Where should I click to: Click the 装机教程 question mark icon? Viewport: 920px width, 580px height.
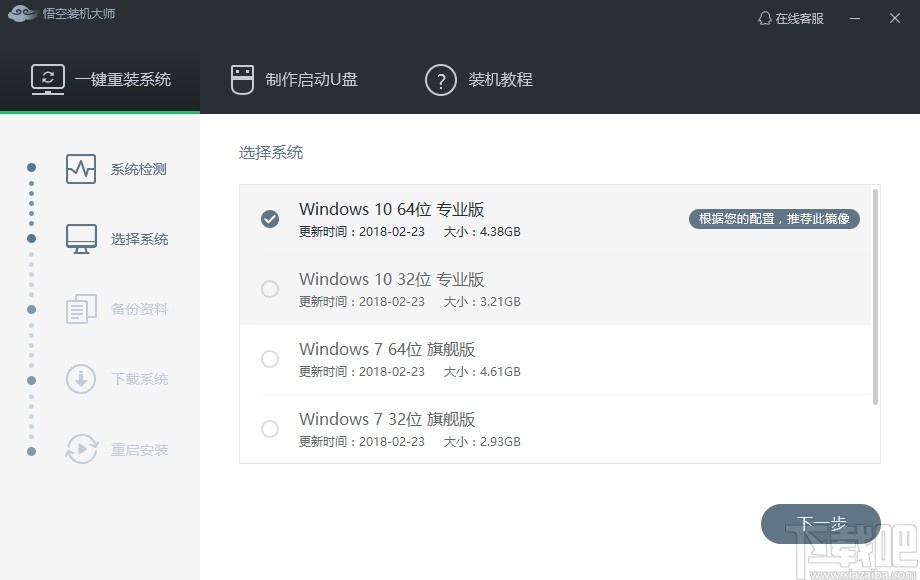click(x=441, y=80)
